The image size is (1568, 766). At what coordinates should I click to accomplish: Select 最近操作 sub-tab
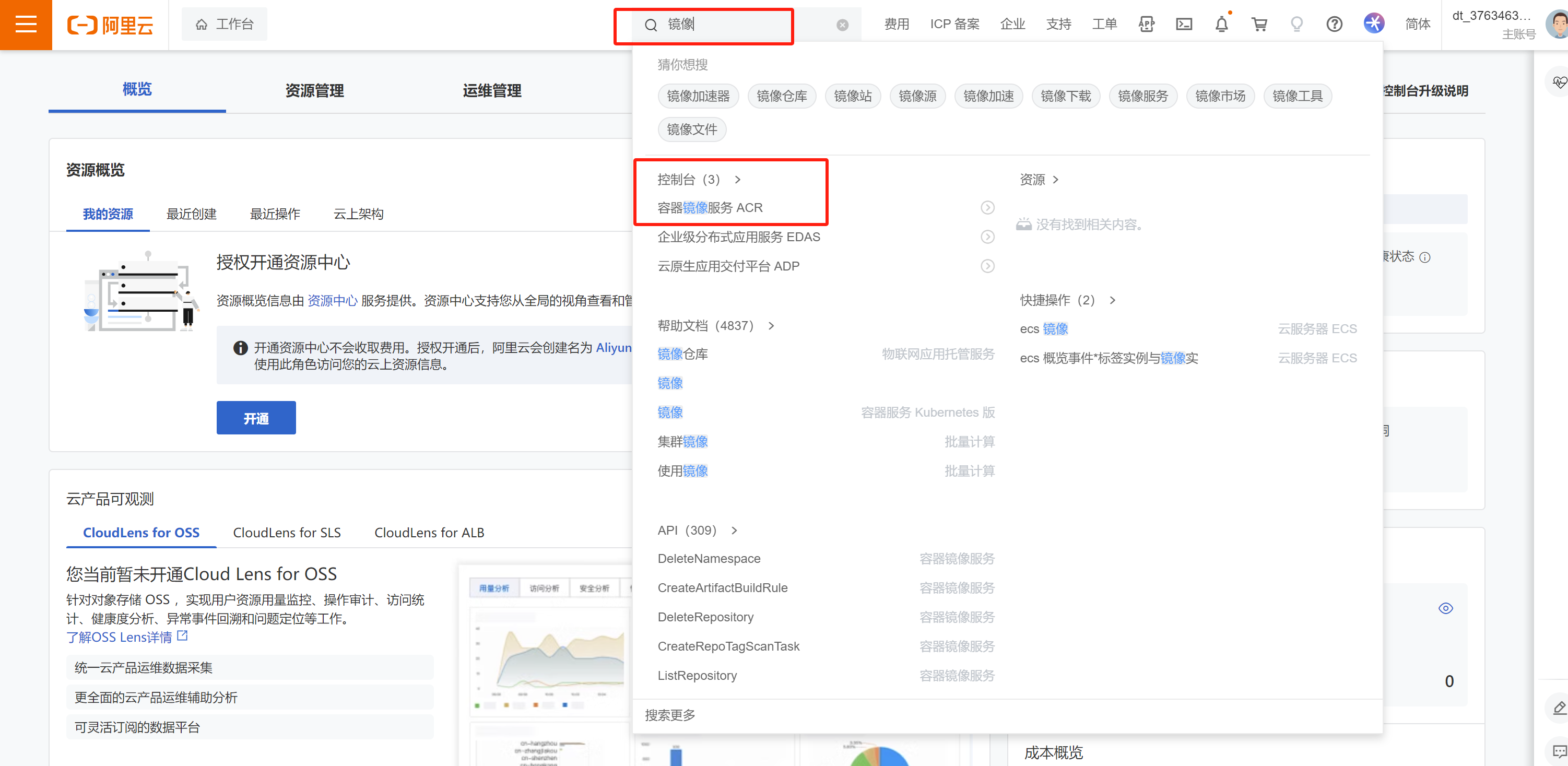point(275,214)
